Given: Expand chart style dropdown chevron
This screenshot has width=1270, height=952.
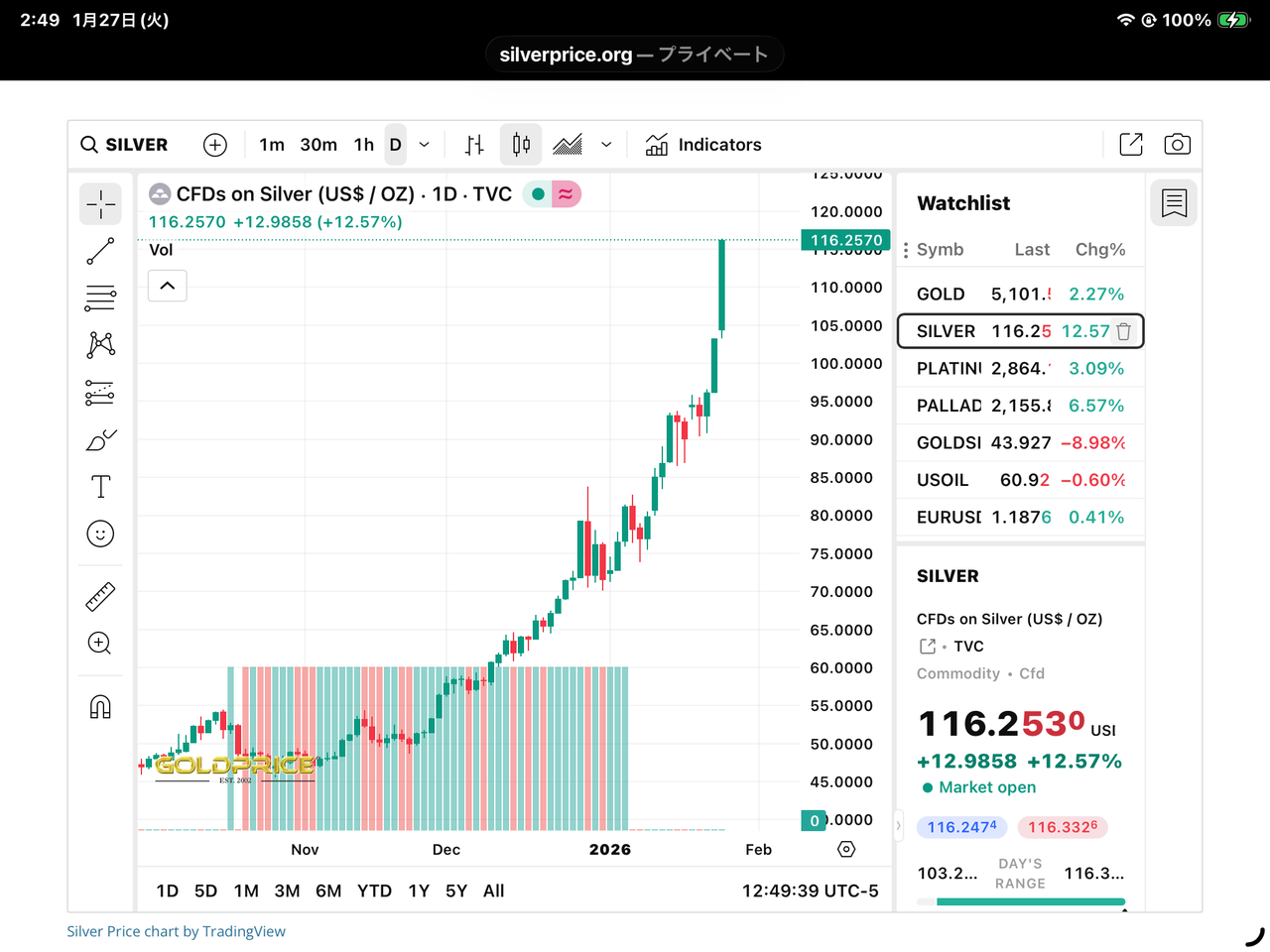Looking at the screenshot, I should click(x=606, y=145).
